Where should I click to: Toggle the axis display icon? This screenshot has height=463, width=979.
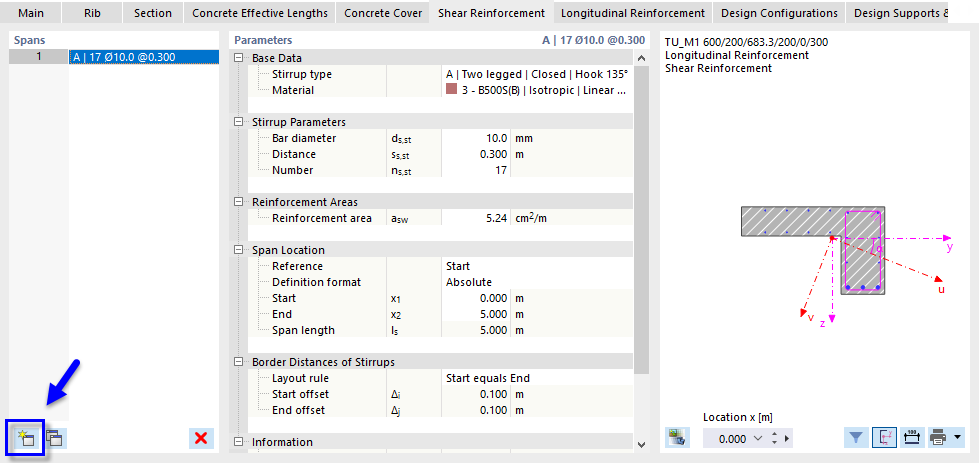click(884, 437)
